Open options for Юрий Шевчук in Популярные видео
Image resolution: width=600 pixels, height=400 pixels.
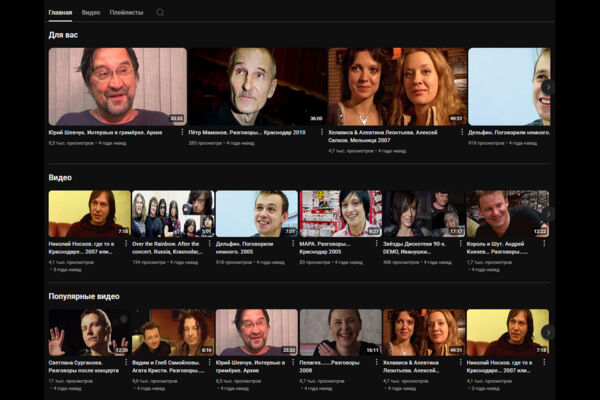coord(293,362)
